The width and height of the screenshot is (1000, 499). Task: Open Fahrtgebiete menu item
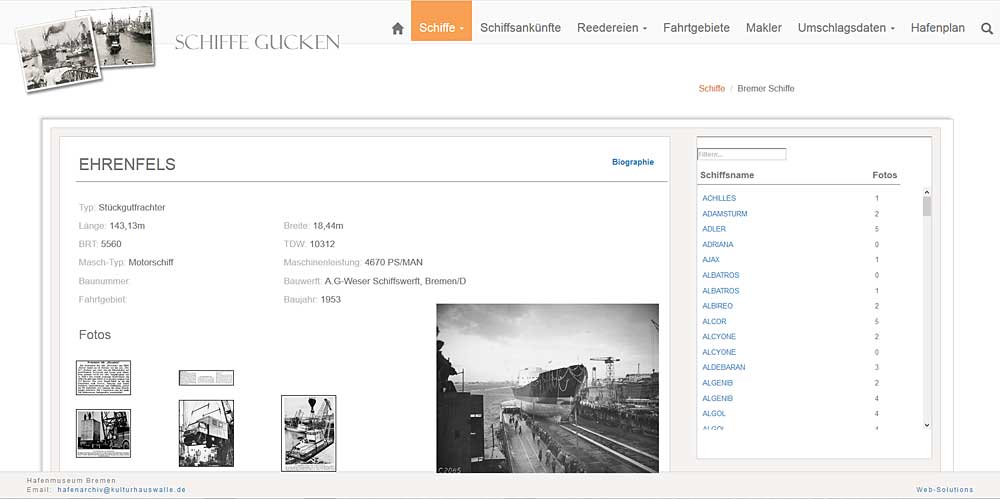coord(696,28)
